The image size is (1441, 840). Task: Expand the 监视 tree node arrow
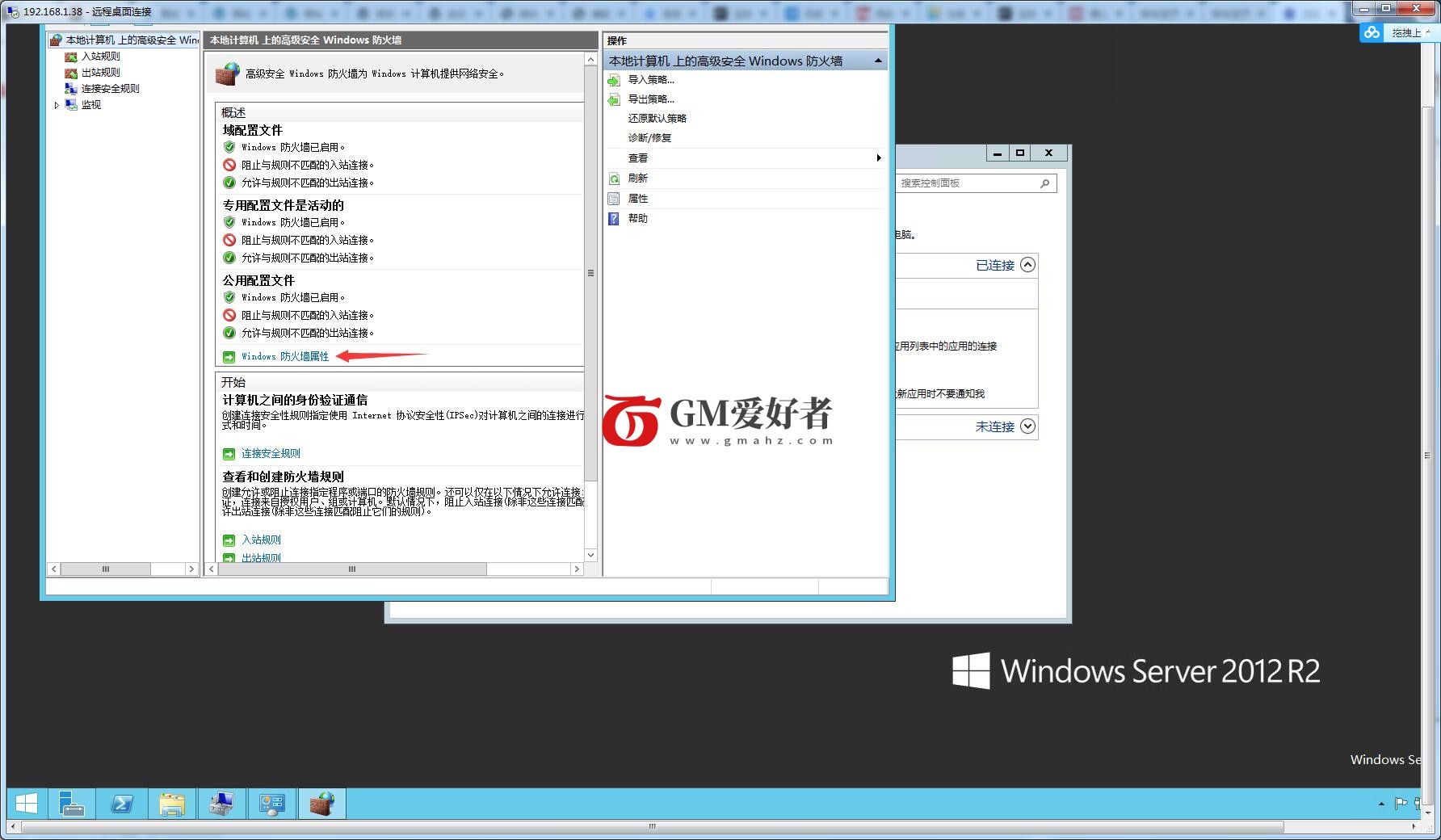pyautogui.click(x=57, y=105)
